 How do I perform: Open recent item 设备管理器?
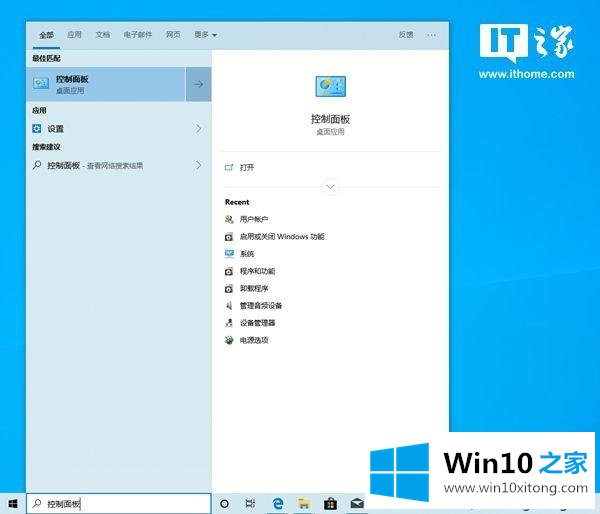257,323
